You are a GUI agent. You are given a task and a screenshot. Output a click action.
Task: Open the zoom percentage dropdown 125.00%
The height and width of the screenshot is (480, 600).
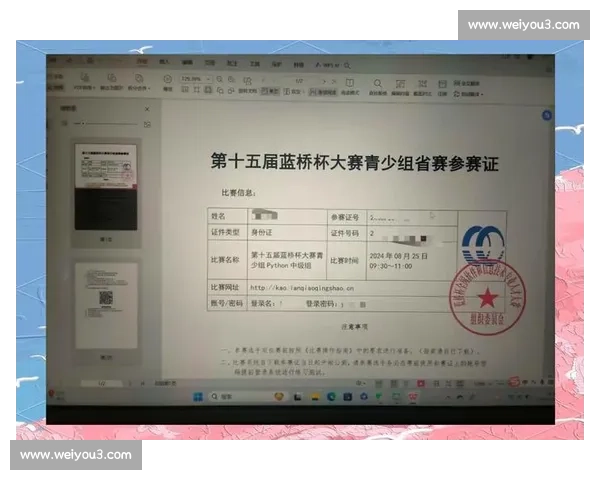[x=209, y=79]
